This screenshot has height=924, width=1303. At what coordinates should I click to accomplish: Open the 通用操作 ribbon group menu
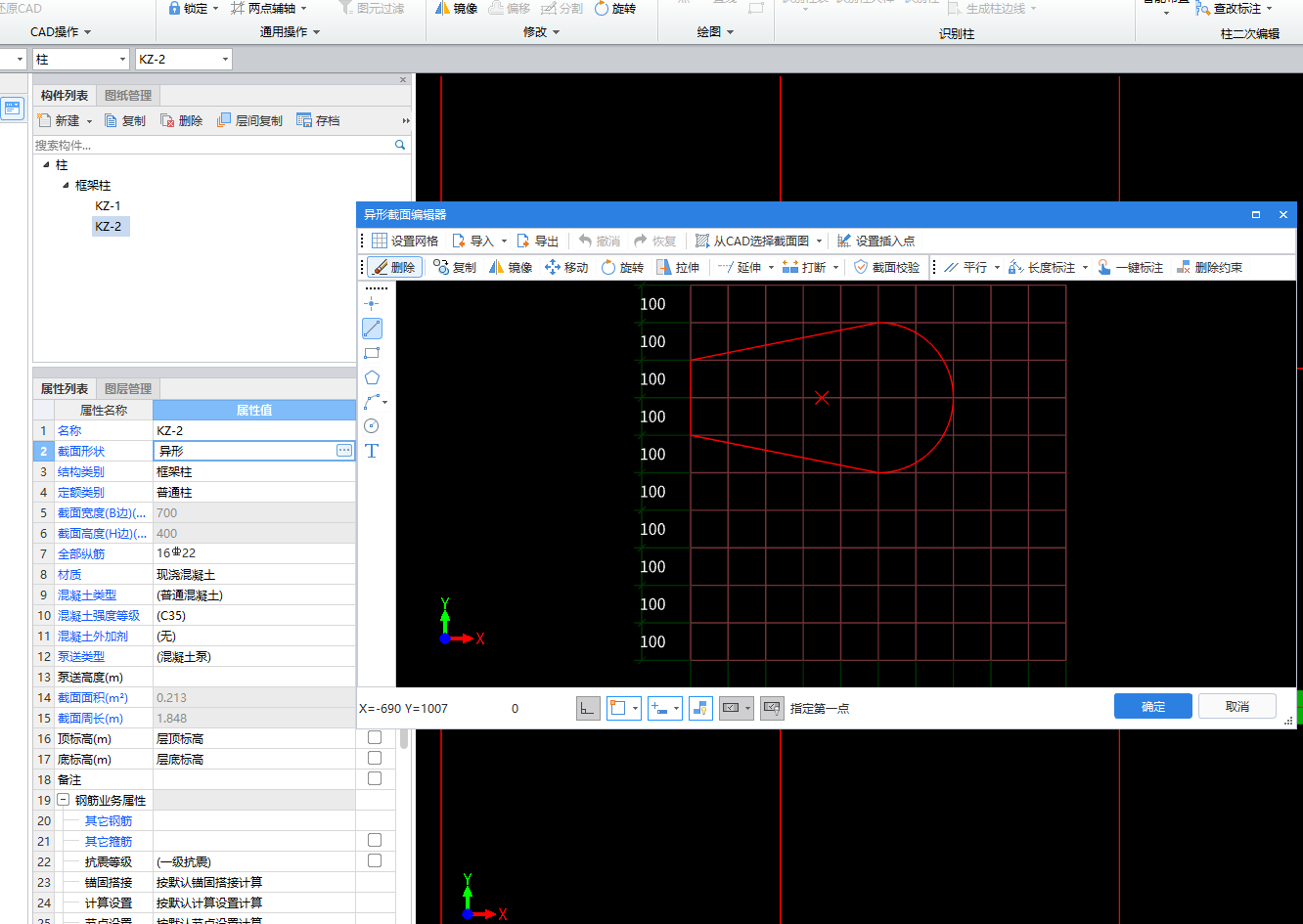click(291, 32)
